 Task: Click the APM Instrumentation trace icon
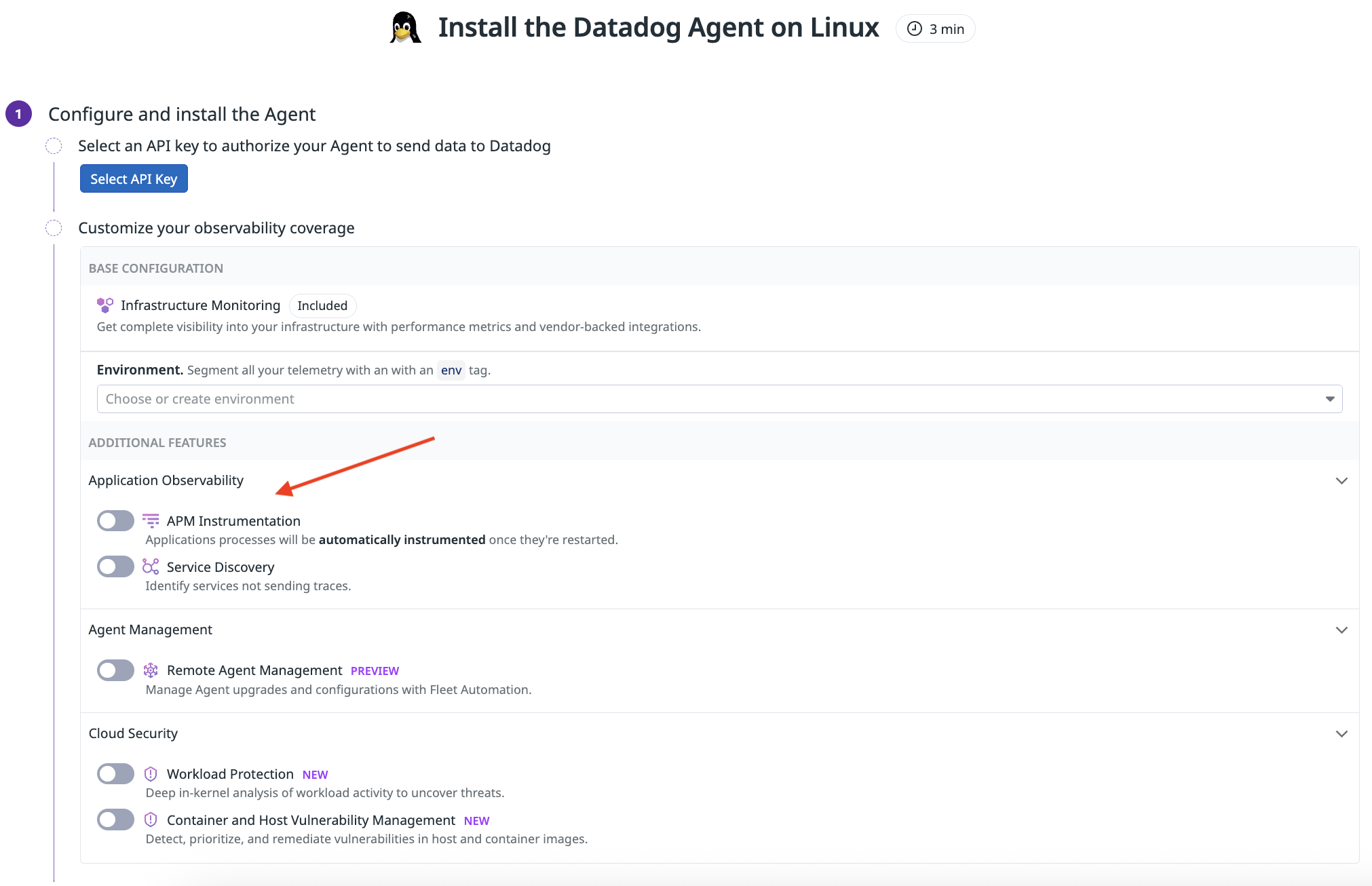click(151, 521)
